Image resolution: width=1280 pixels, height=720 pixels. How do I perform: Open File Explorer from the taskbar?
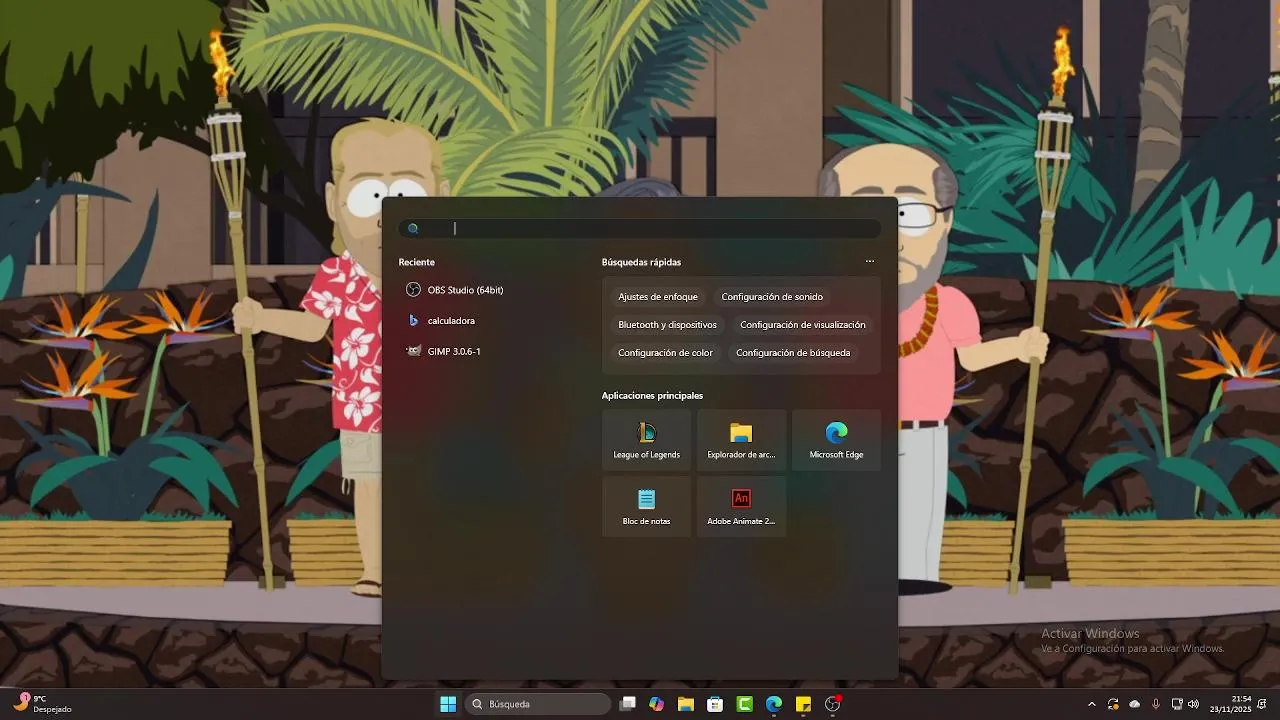686,704
